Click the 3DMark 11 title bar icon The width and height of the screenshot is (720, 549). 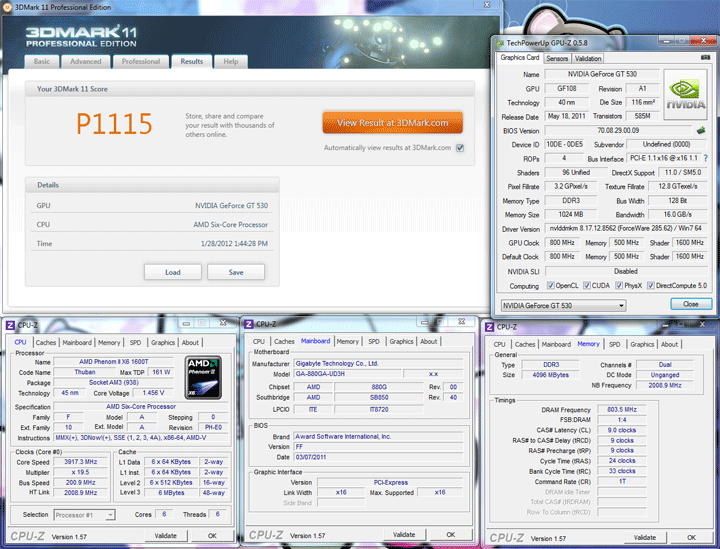coord(7,7)
